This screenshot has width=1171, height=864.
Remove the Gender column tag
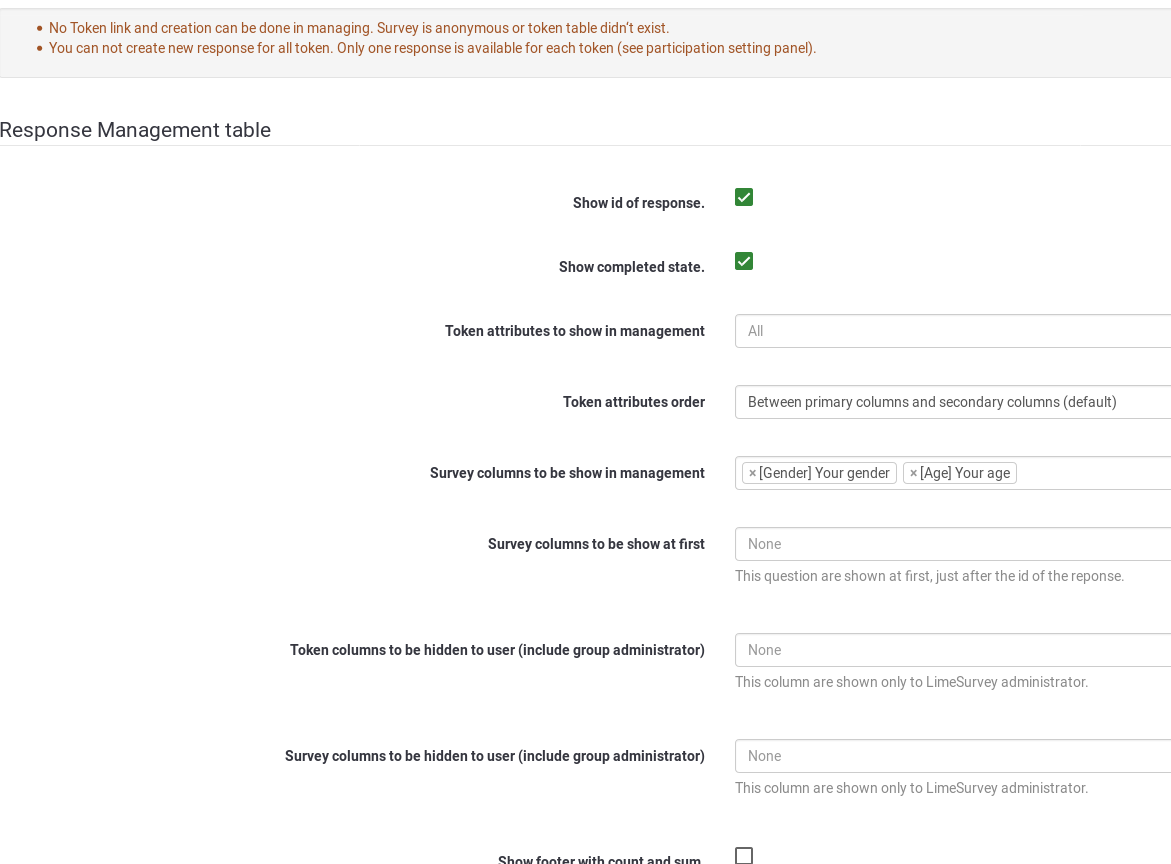tap(753, 473)
